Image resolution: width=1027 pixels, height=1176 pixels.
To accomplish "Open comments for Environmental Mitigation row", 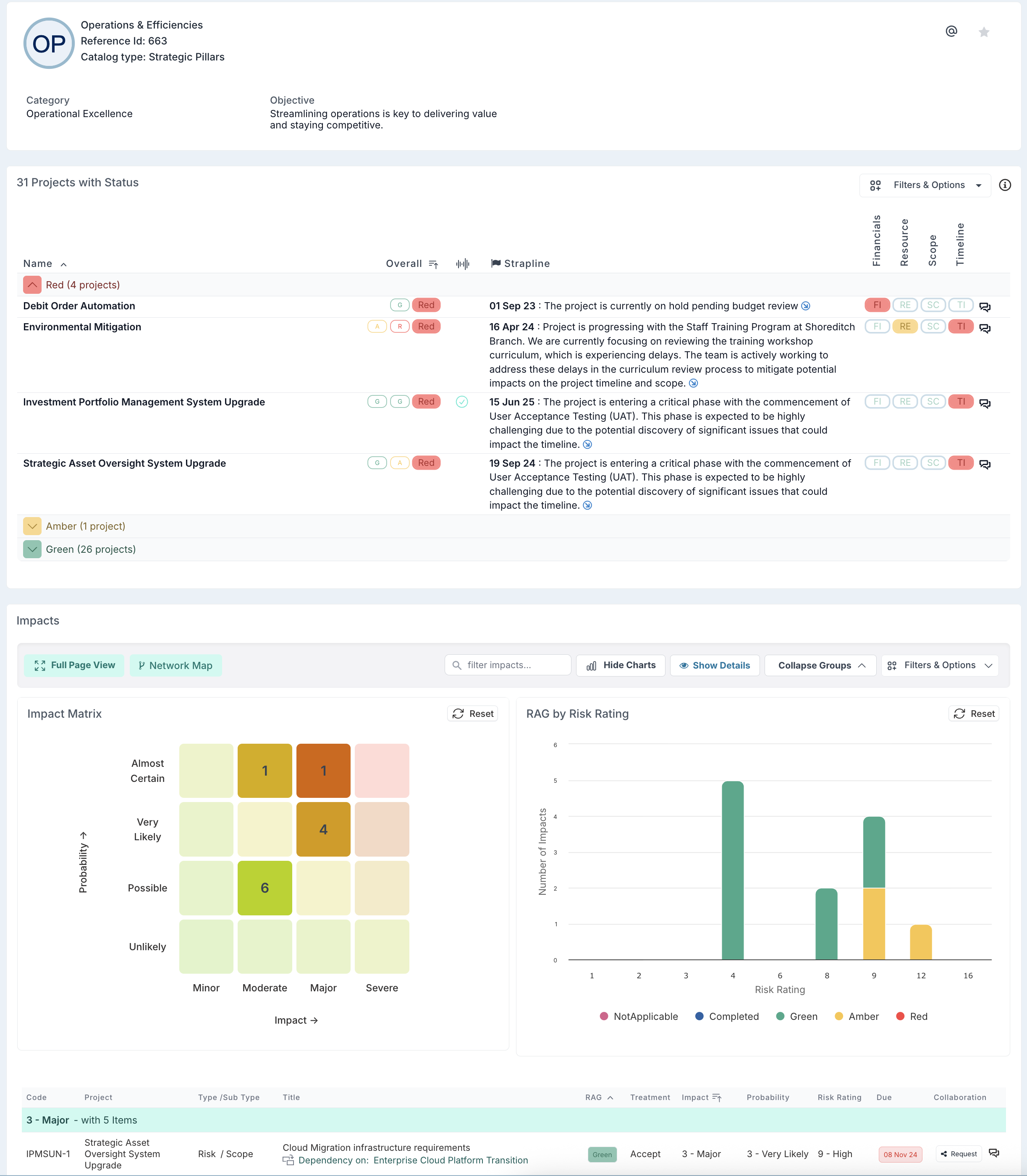I will [985, 328].
